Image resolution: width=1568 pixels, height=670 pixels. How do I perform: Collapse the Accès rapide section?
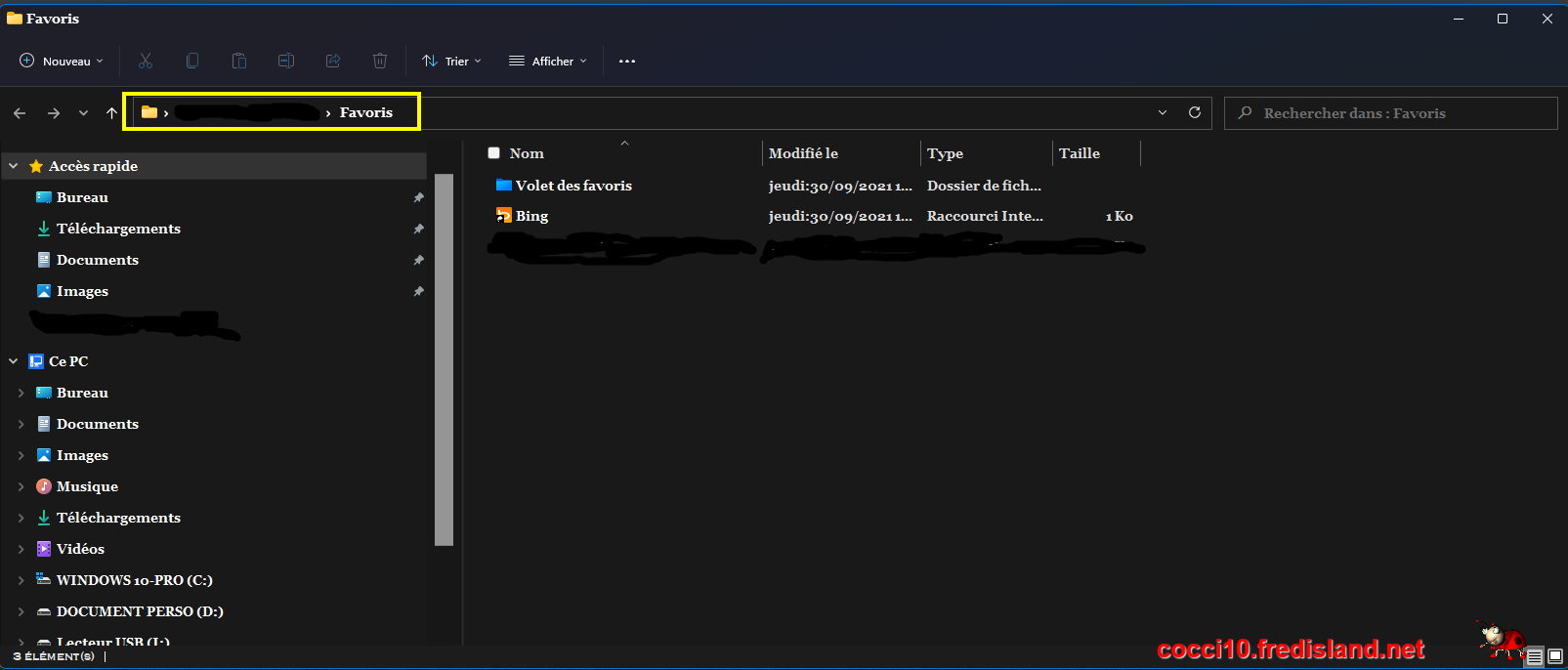pyautogui.click(x=14, y=166)
